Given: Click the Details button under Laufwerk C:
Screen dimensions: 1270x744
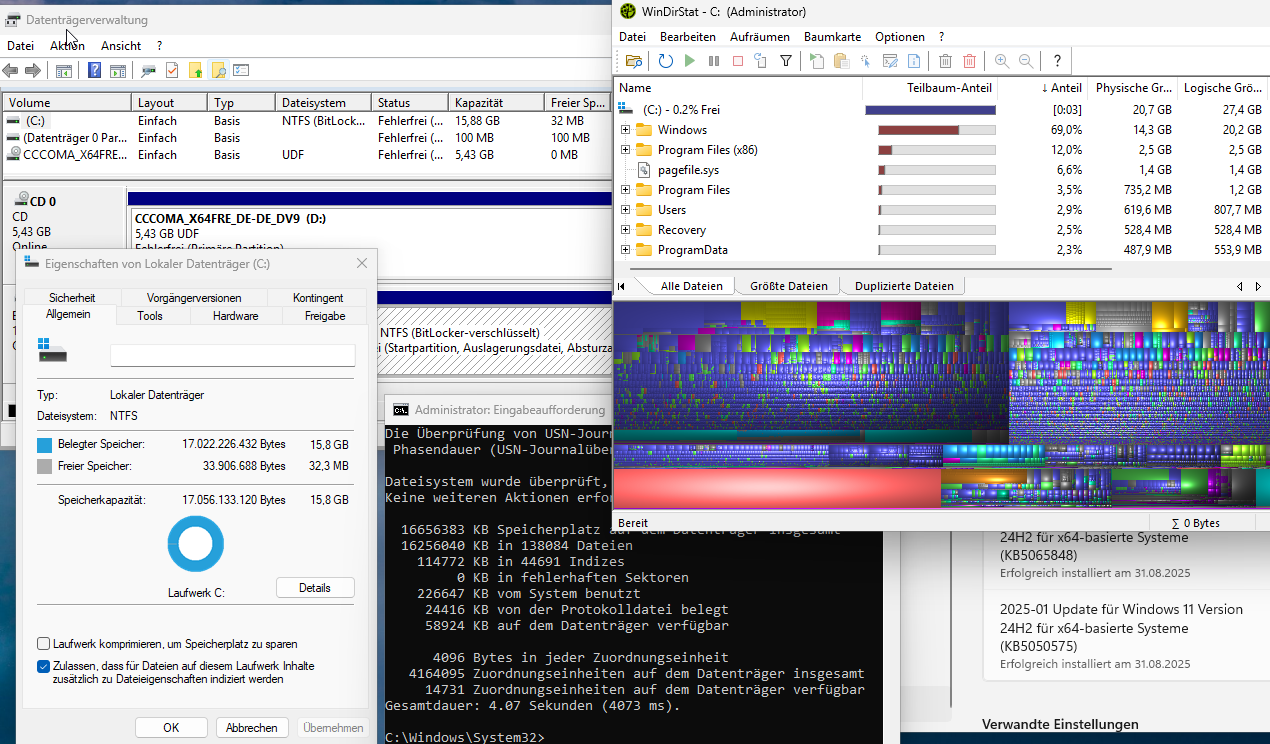Looking at the screenshot, I should 315,588.
